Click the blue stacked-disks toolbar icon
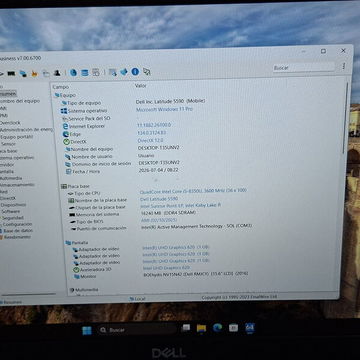The image size is (360, 360). (85, 72)
